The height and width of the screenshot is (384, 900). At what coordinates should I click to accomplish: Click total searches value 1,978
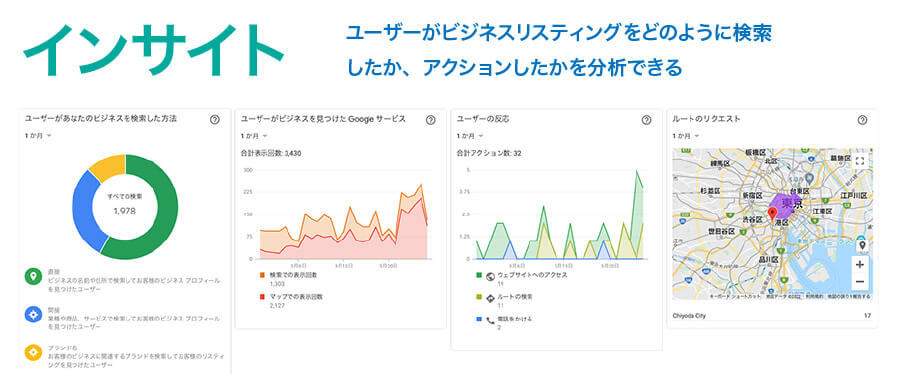coord(125,211)
